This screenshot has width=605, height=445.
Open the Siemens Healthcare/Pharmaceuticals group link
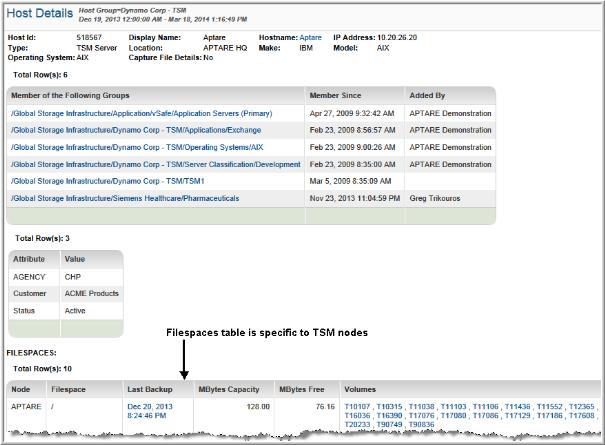point(125,198)
